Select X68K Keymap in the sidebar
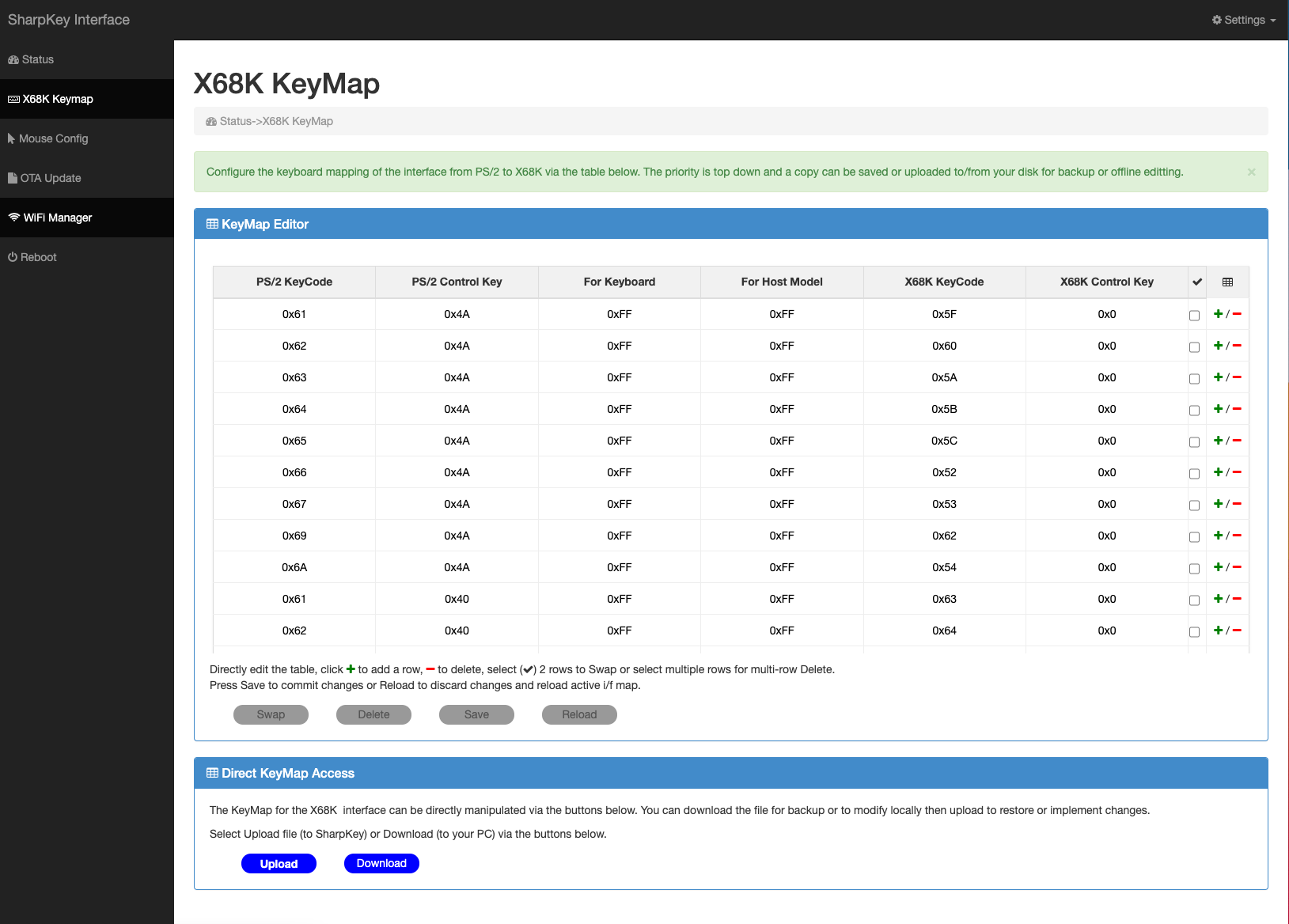This screenshot has width=1289, height=924. click(87, 99)
